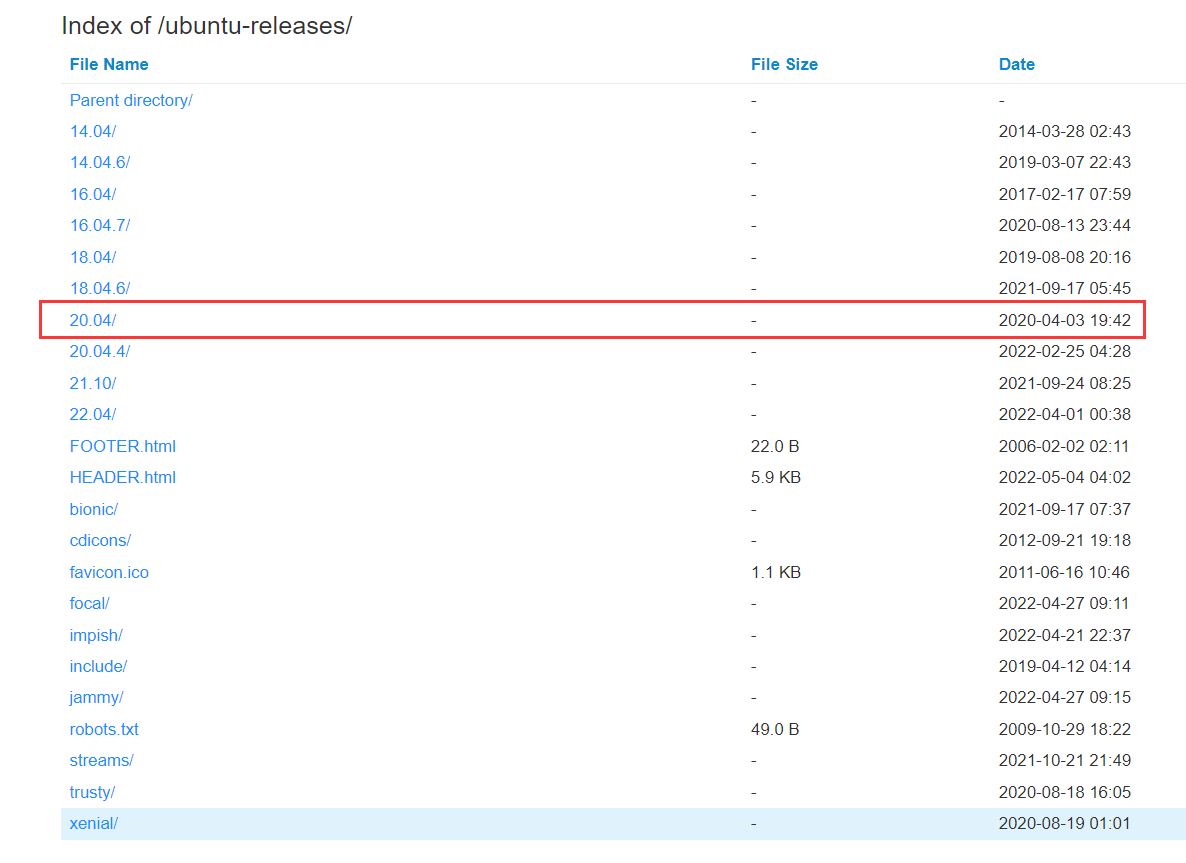Browse the xenial/ folder
This screenshot has height=863, width=1186.
click(94, 823)
